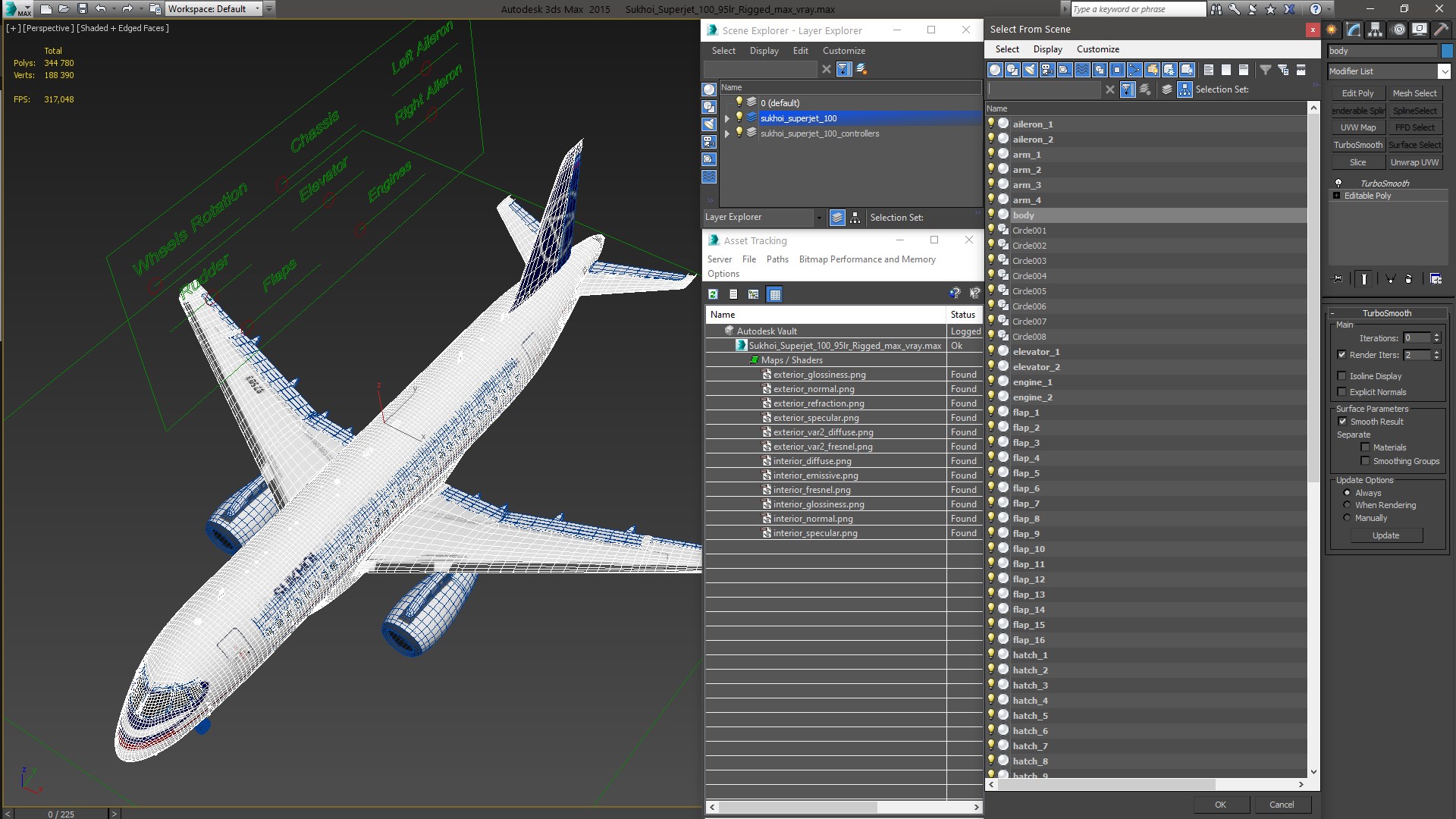The height and width of the screenshot is (819, 1456).
Task: Toggle Display Lights filter in Select From Scene
Action: (1030, 70)
